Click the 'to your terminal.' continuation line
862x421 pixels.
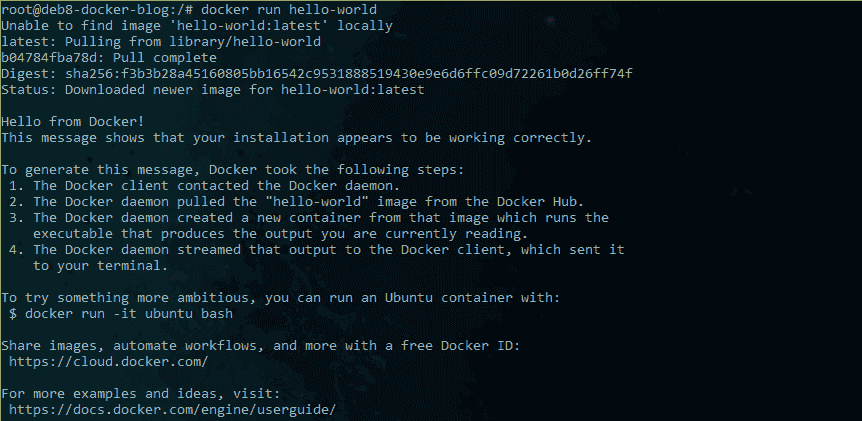[101, 265]
